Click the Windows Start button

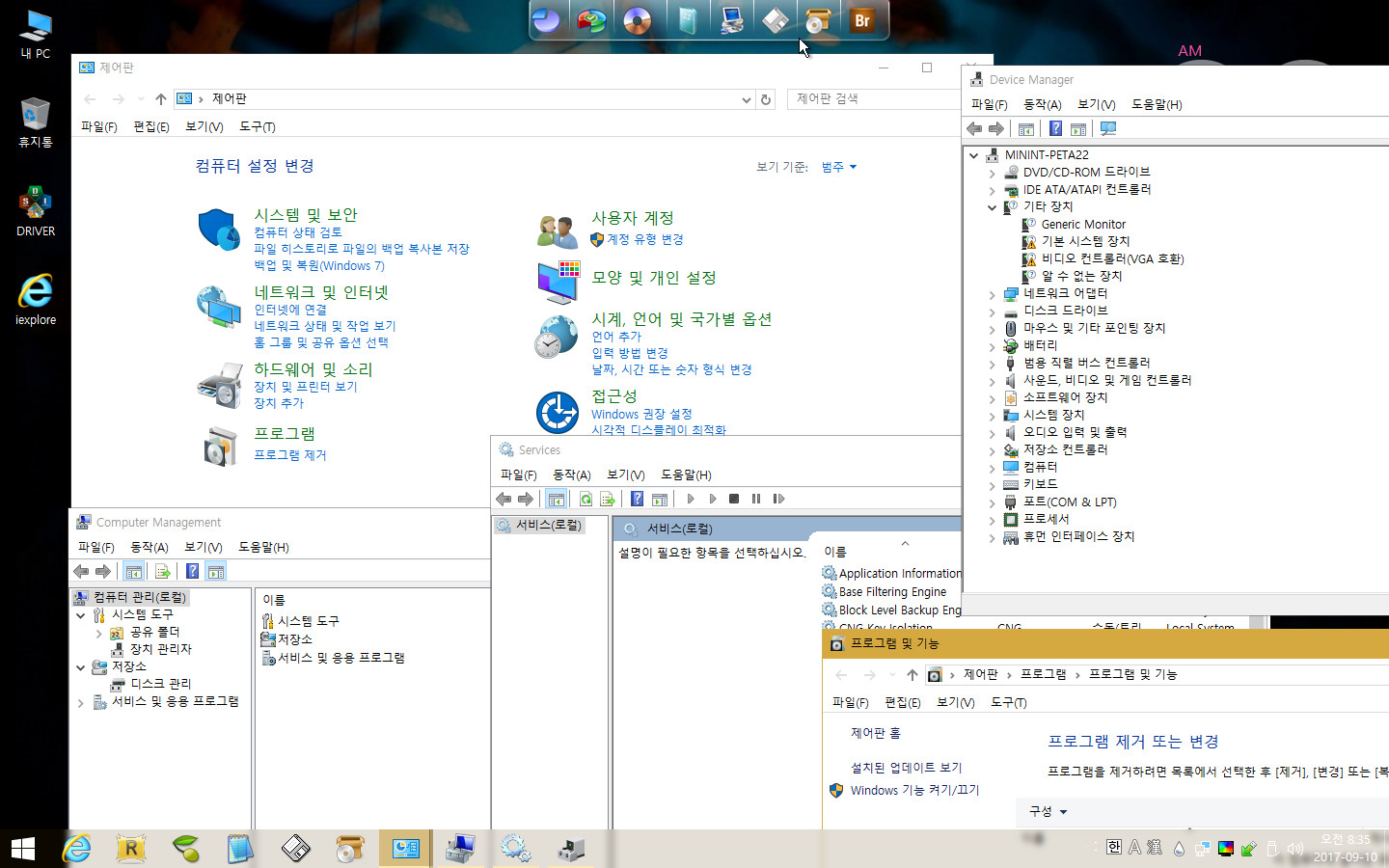click(23, 849)
